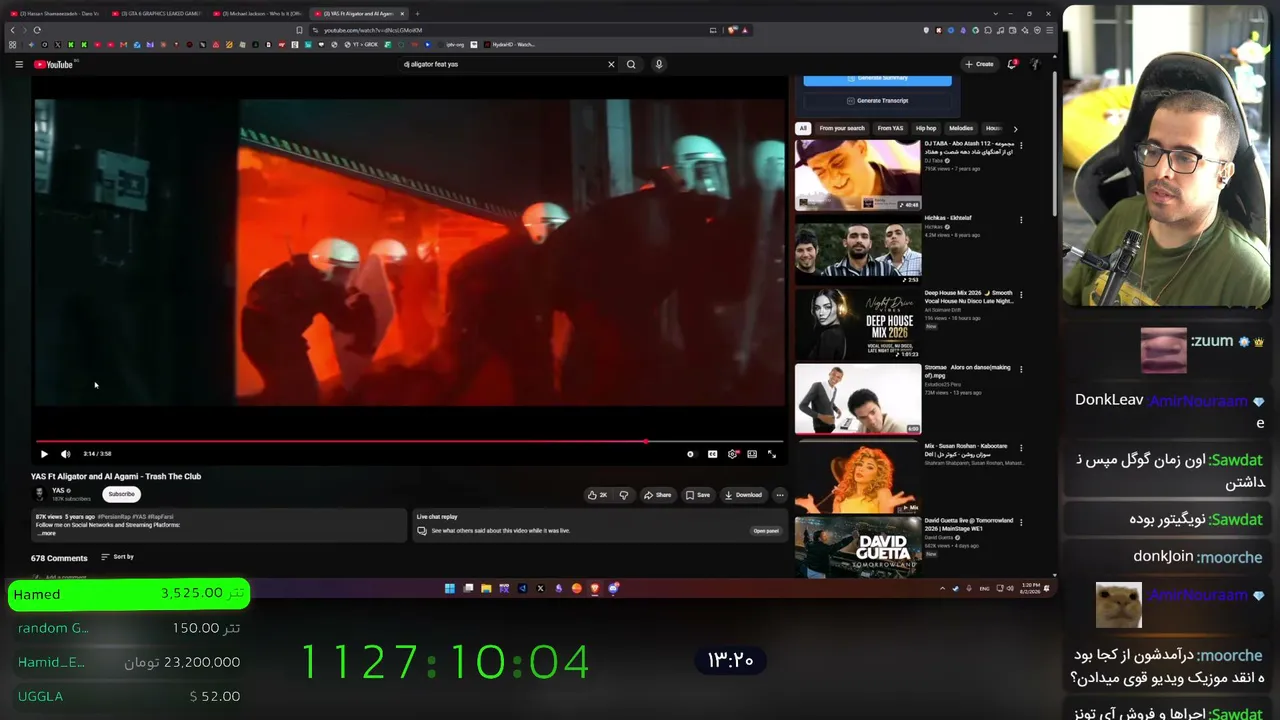Open the live chat replay panel
The width and height of the screenshot is (1280, 720).
(x=766, y=531)
